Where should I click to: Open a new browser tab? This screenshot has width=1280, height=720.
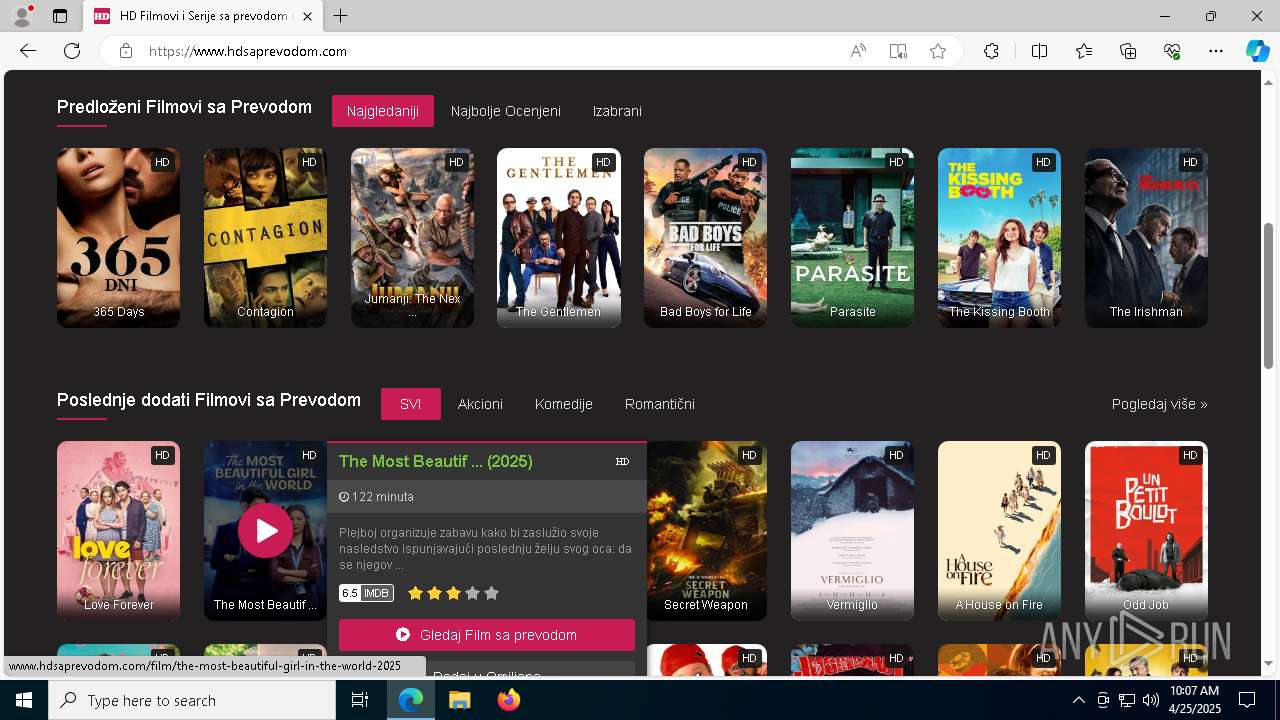[x=341, y=16]
